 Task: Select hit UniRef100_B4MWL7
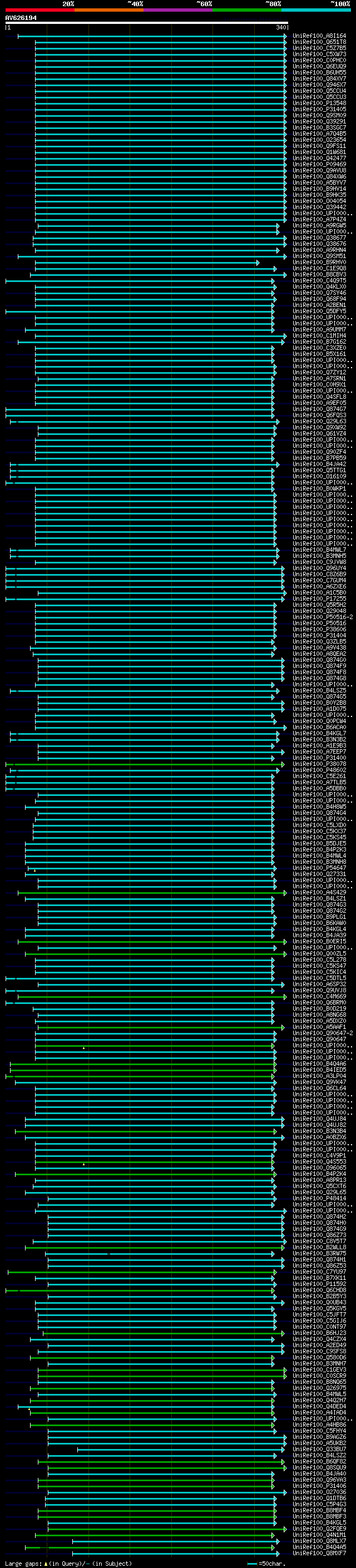(x=319, y=550)
